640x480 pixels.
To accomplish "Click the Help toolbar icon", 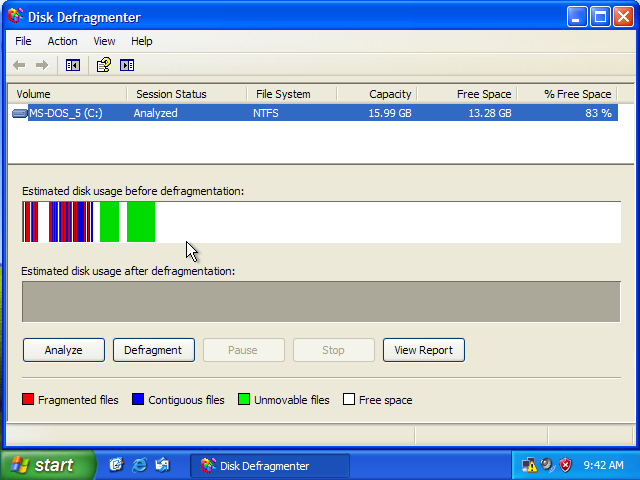I will click(103, 65).
